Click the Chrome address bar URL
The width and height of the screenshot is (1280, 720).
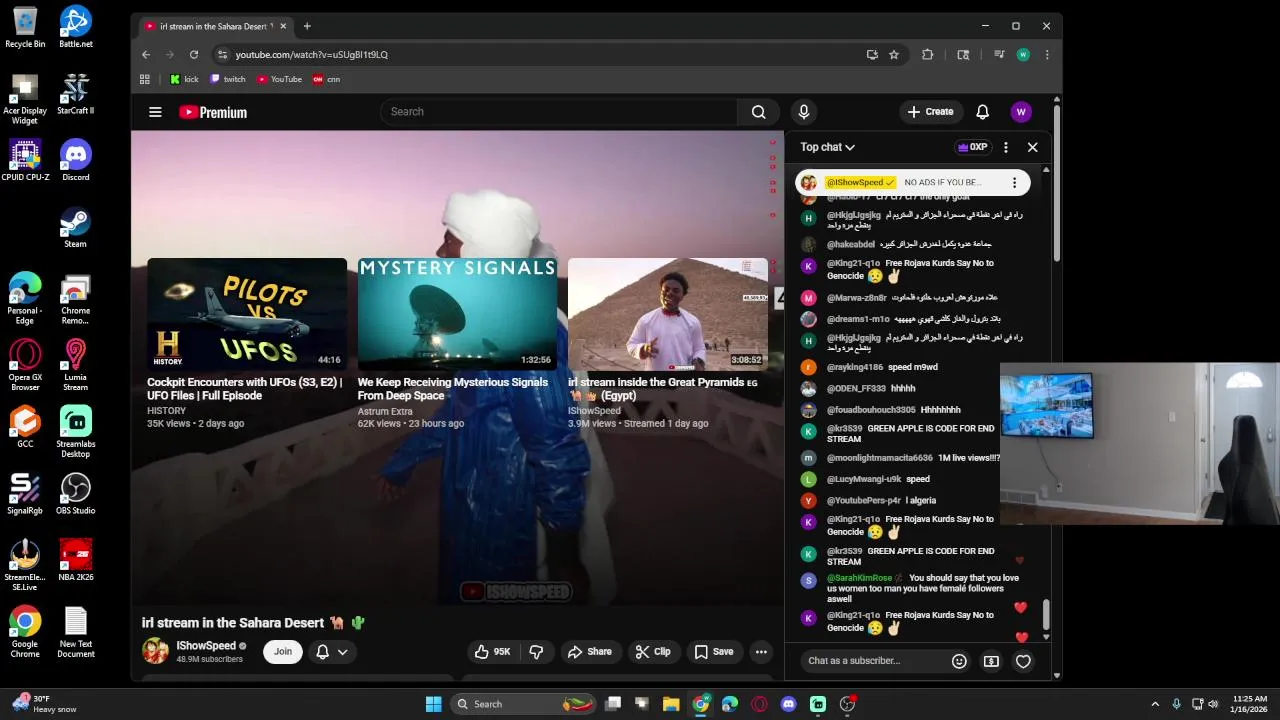tap(311, 55)
